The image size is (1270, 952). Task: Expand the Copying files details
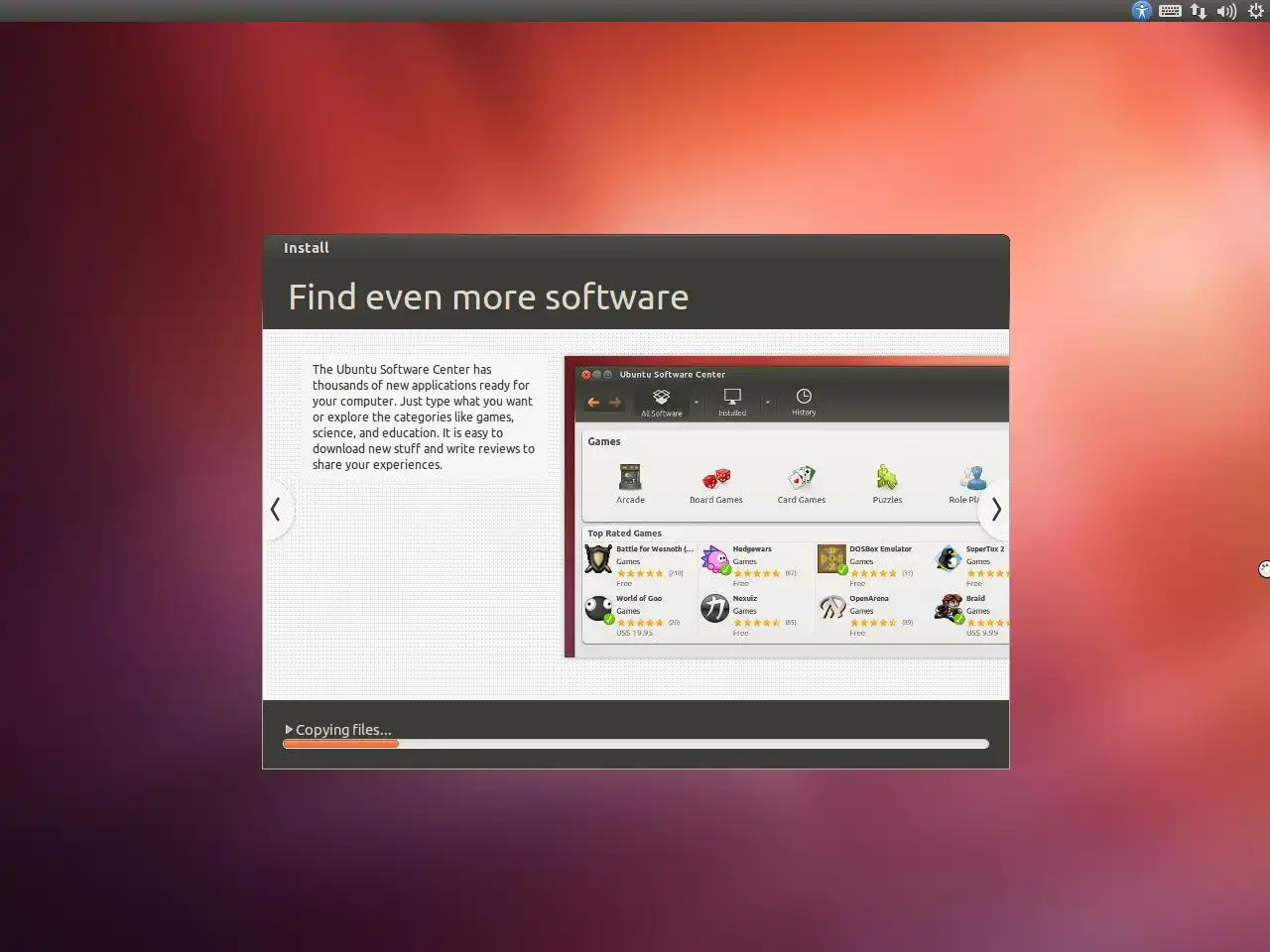pos(289,730)
